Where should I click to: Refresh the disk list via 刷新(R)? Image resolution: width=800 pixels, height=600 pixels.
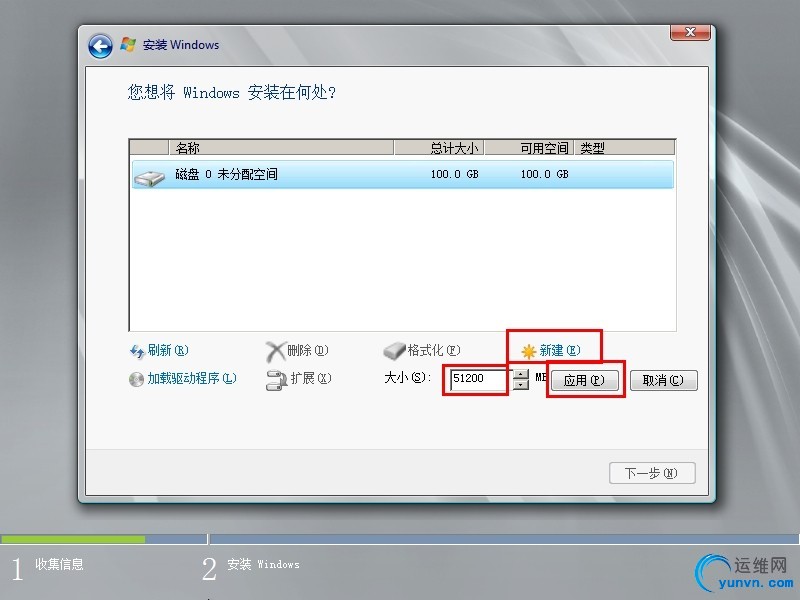tap(168, 351)
